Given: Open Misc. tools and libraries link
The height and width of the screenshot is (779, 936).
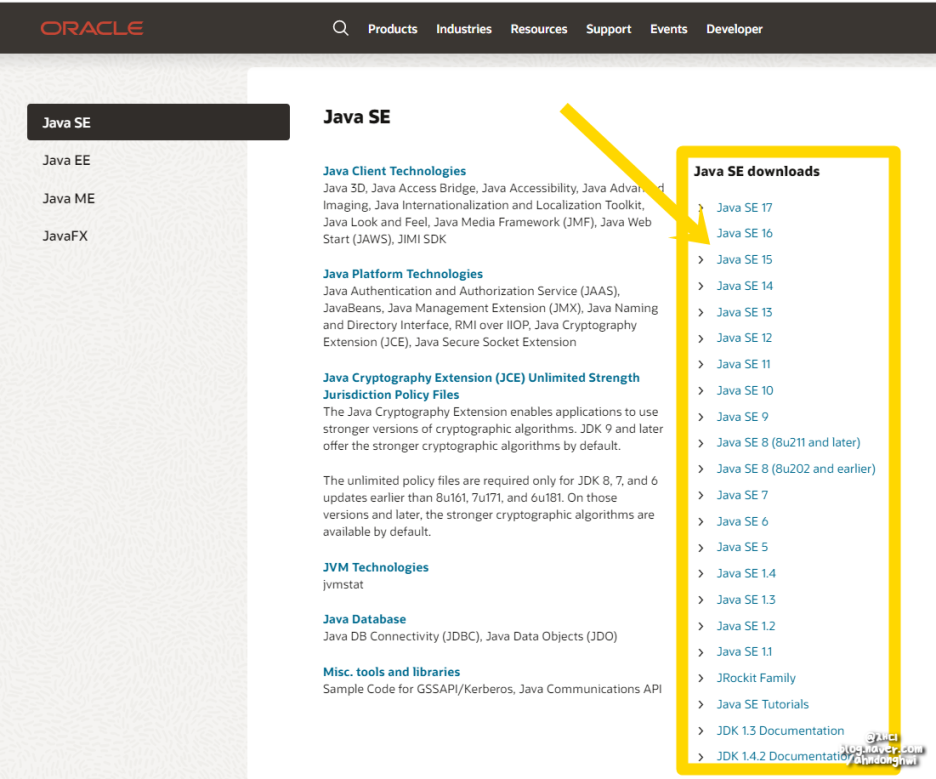Looking at the screenshot, I should click(392, 672).
